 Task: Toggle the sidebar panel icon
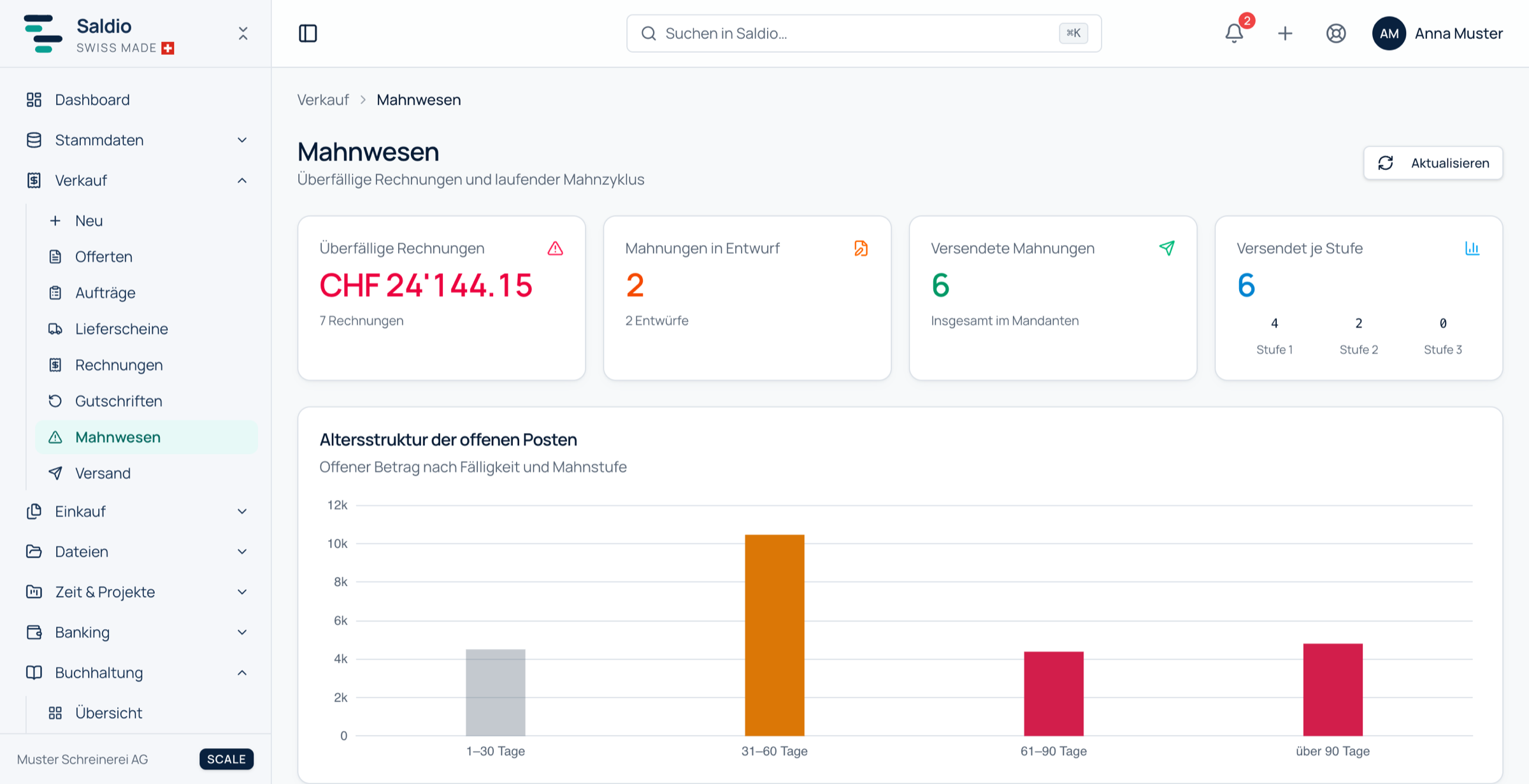pos(308,33)
